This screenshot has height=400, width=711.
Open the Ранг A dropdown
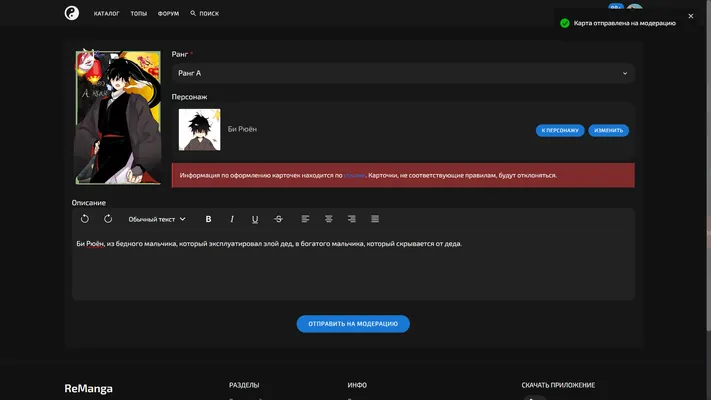tap(403, 73)
